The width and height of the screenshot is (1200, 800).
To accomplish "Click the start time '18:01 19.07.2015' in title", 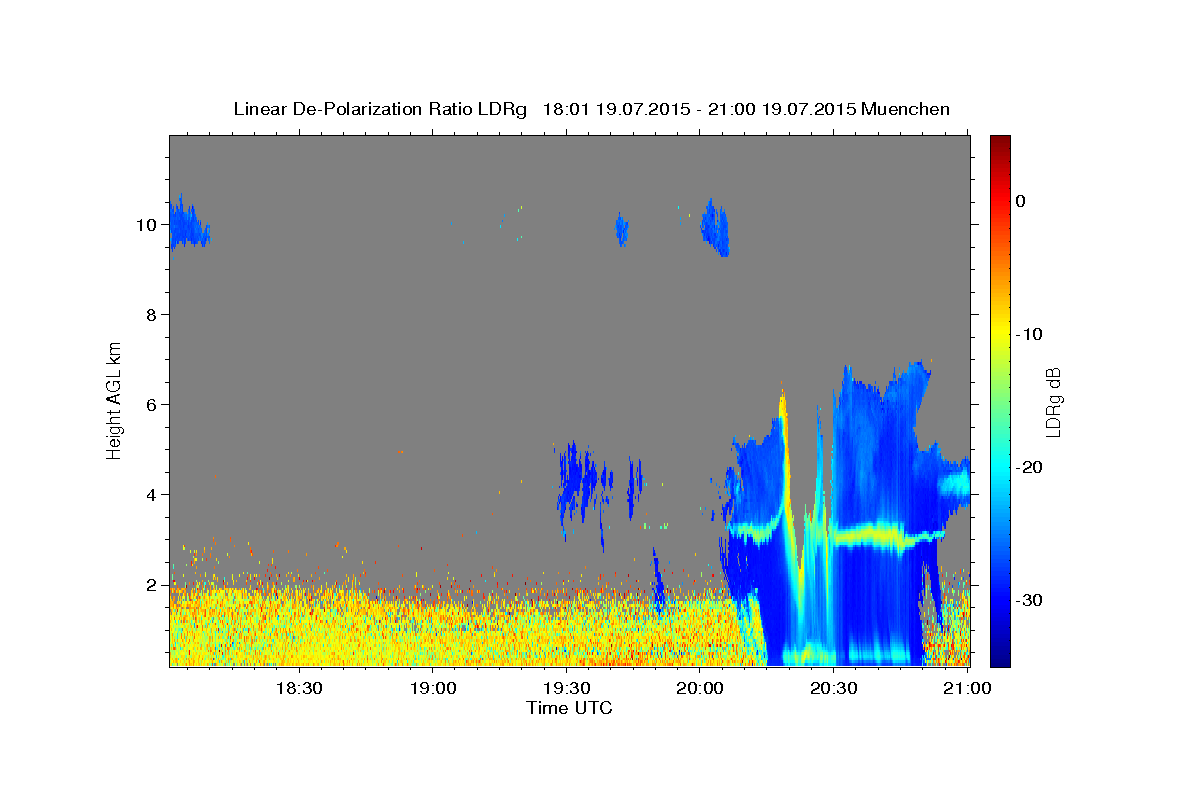I will point(615,109).
